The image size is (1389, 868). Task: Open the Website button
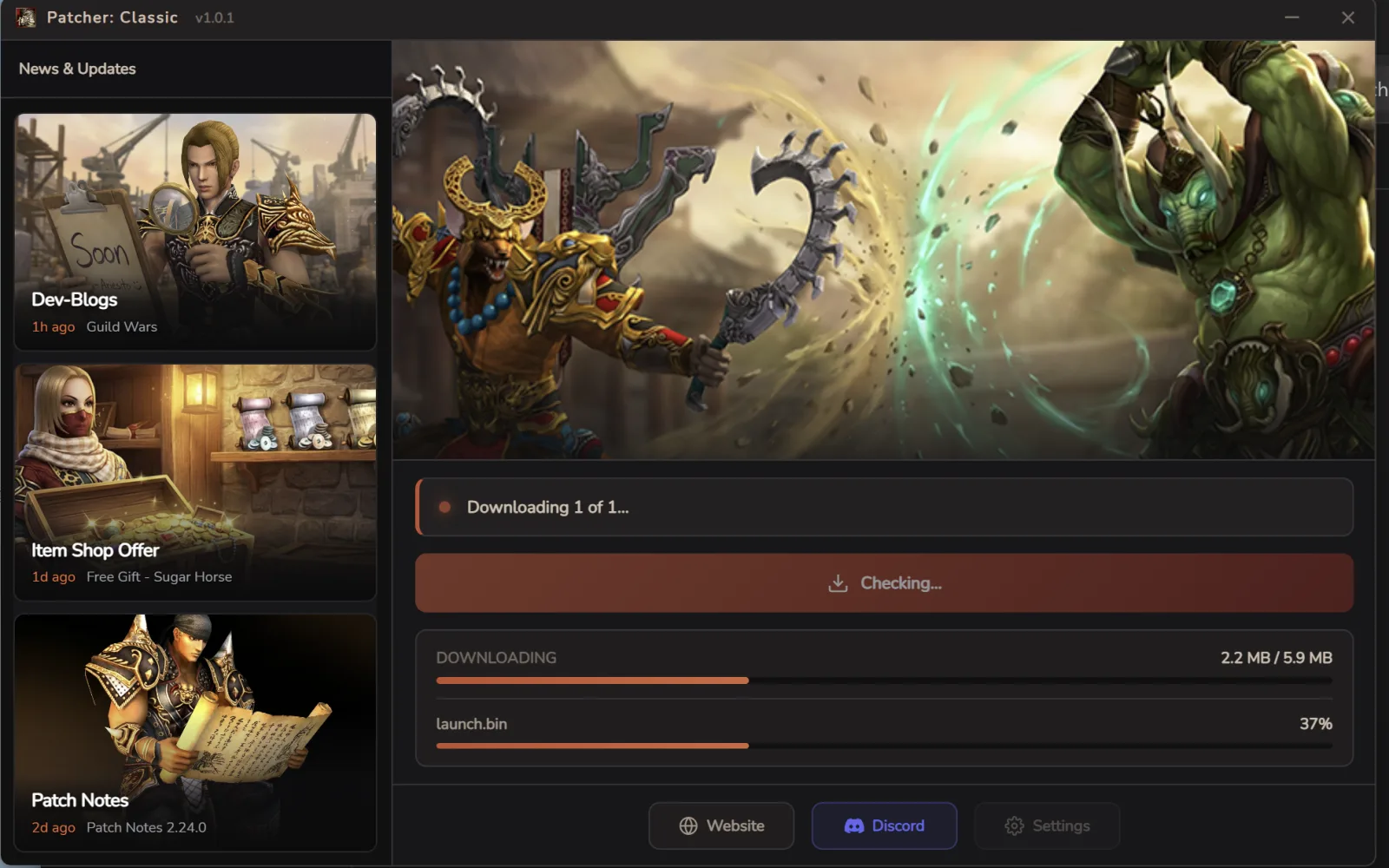(x=721, y=825)
